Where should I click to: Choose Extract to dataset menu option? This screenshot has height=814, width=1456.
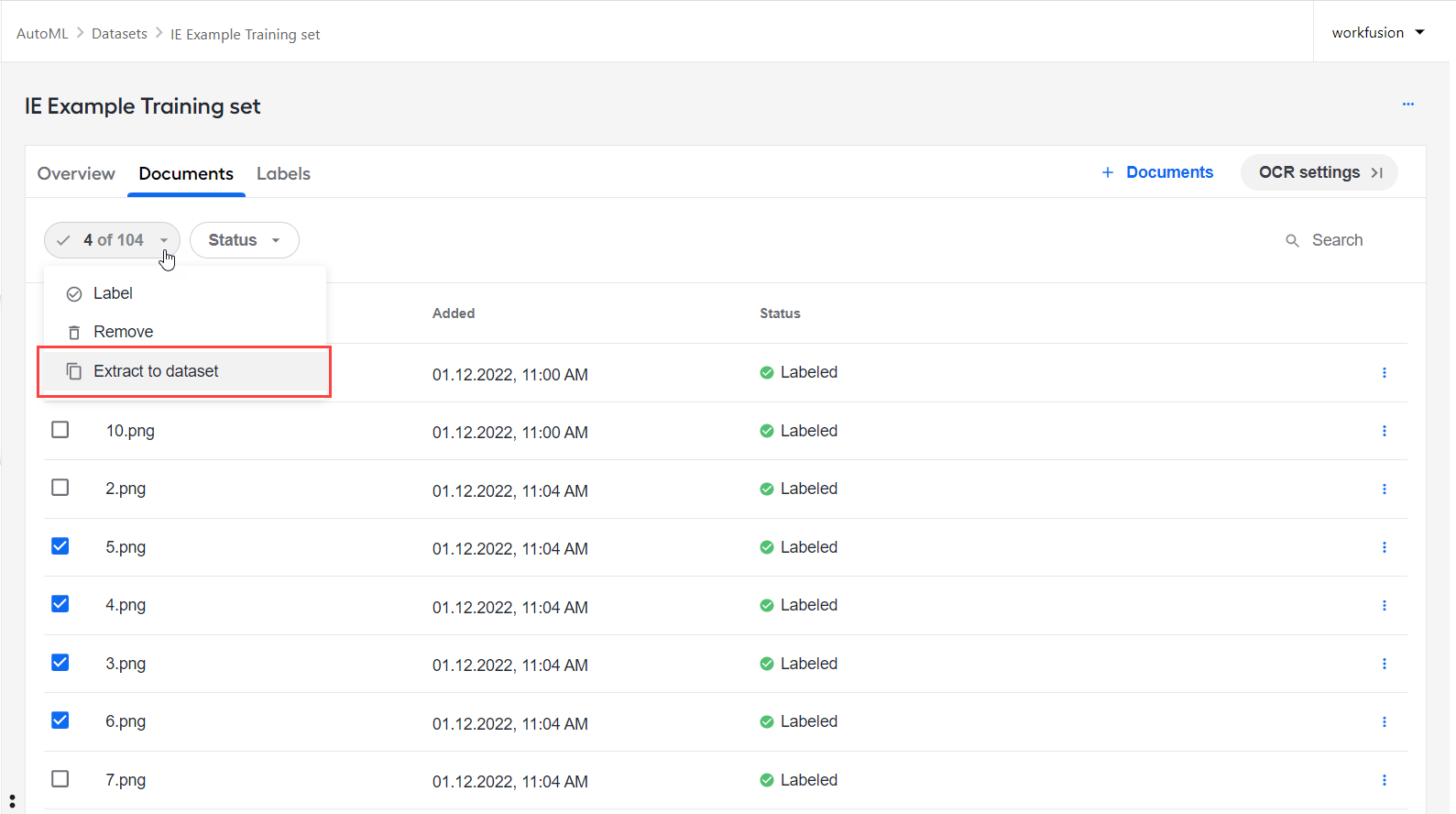[x=185, y=371]
